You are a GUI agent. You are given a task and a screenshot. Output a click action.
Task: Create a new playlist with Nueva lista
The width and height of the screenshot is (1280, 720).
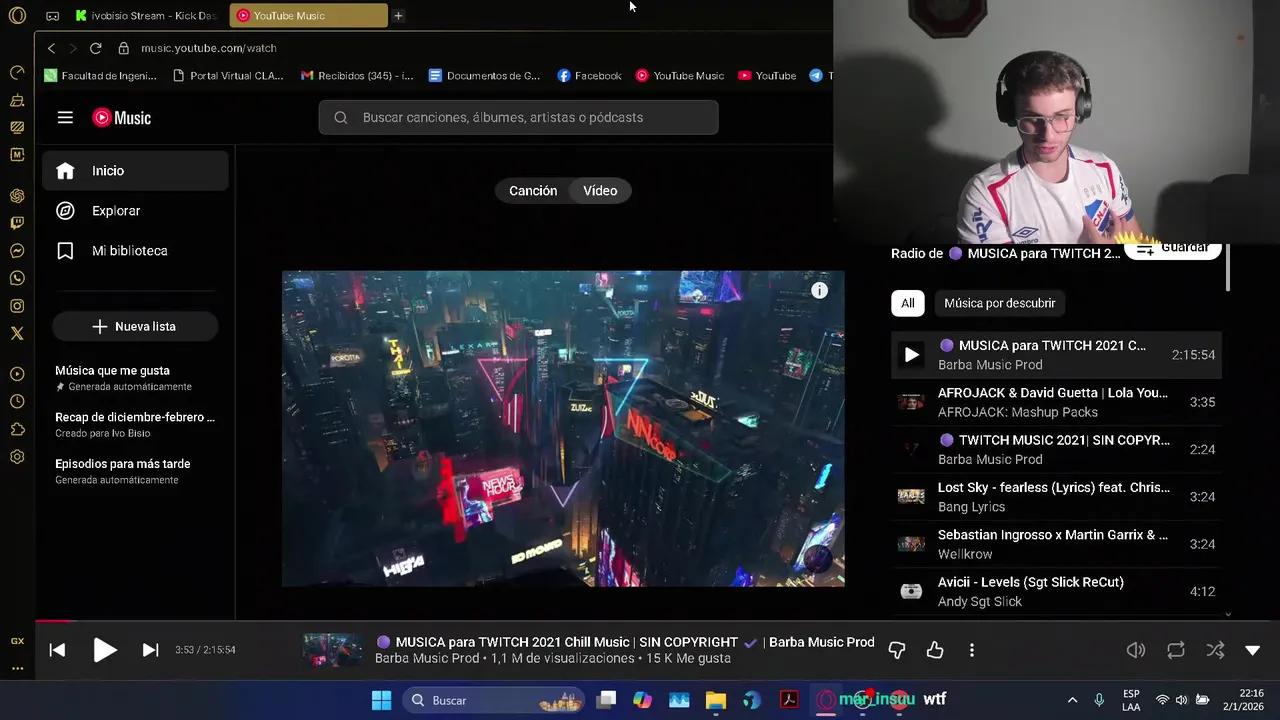coord(135,327)
